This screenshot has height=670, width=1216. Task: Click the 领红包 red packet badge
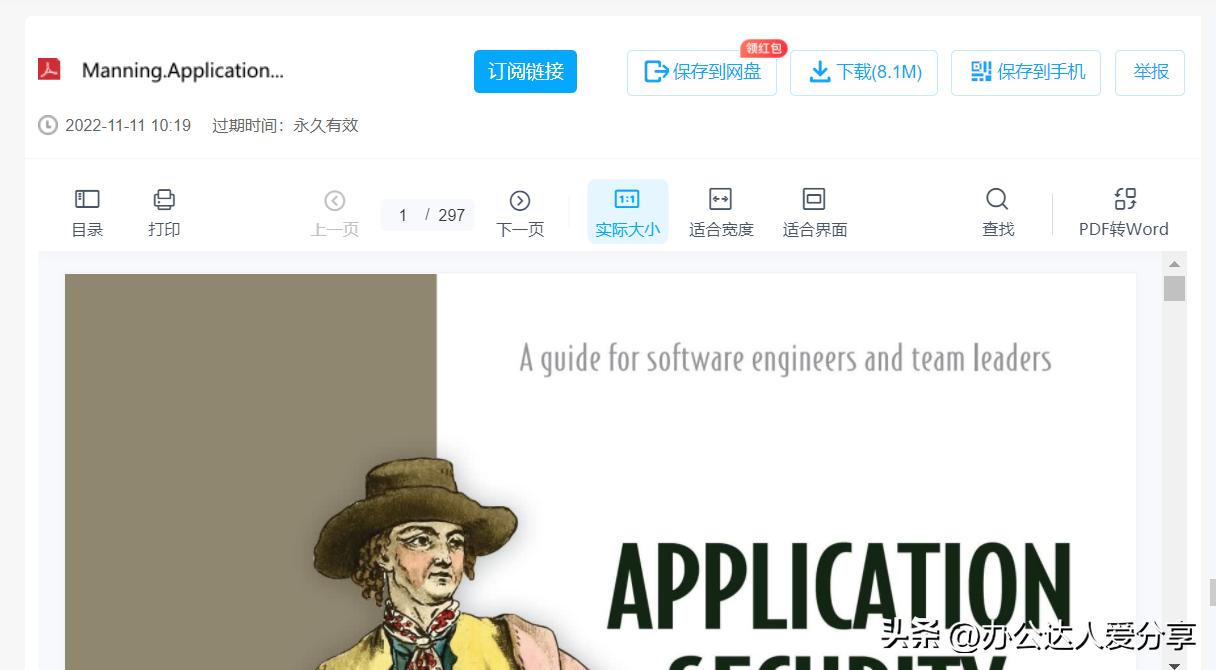(762, 47)
